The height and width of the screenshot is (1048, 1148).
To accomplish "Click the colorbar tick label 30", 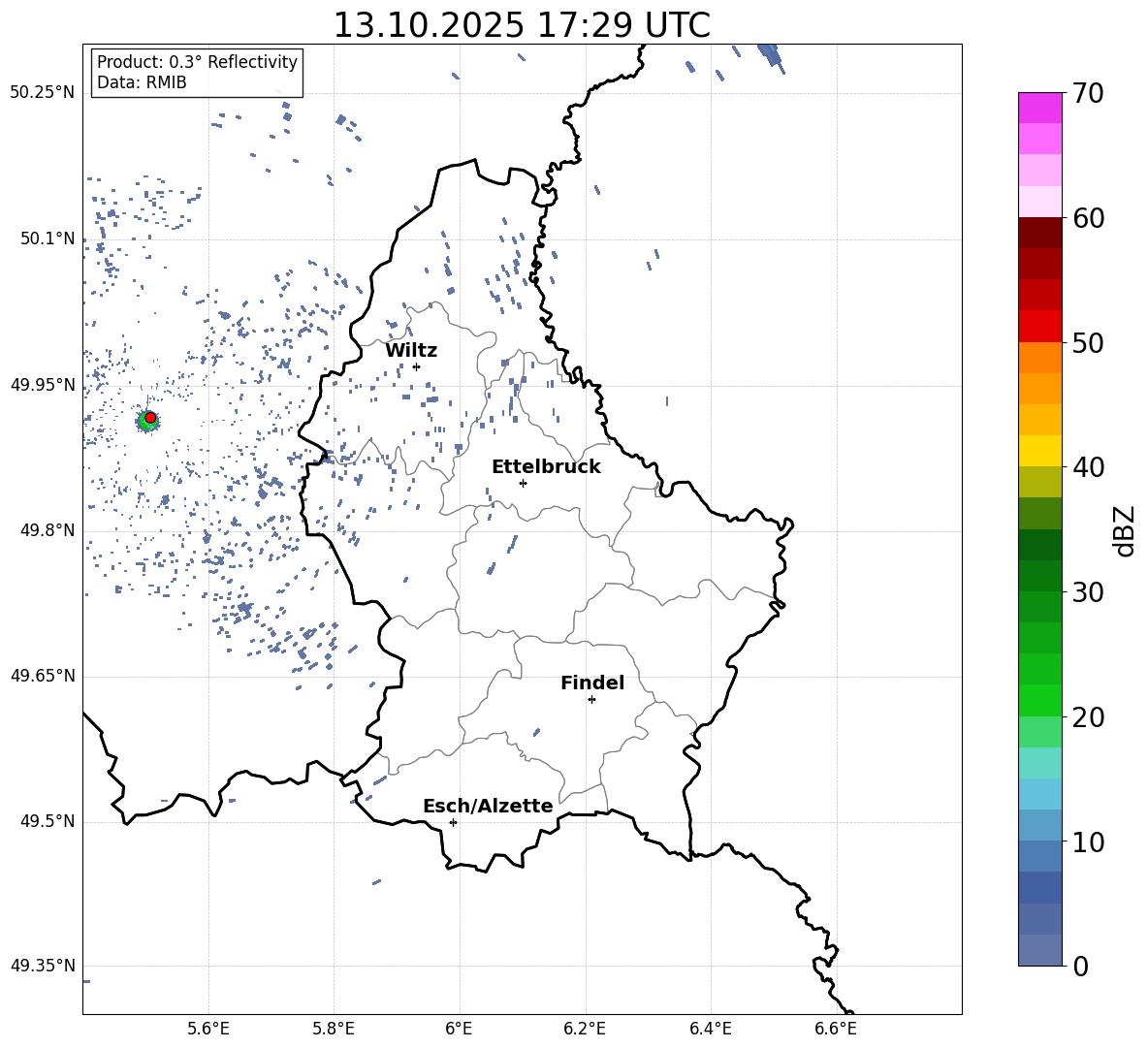I will point(1088,592).
